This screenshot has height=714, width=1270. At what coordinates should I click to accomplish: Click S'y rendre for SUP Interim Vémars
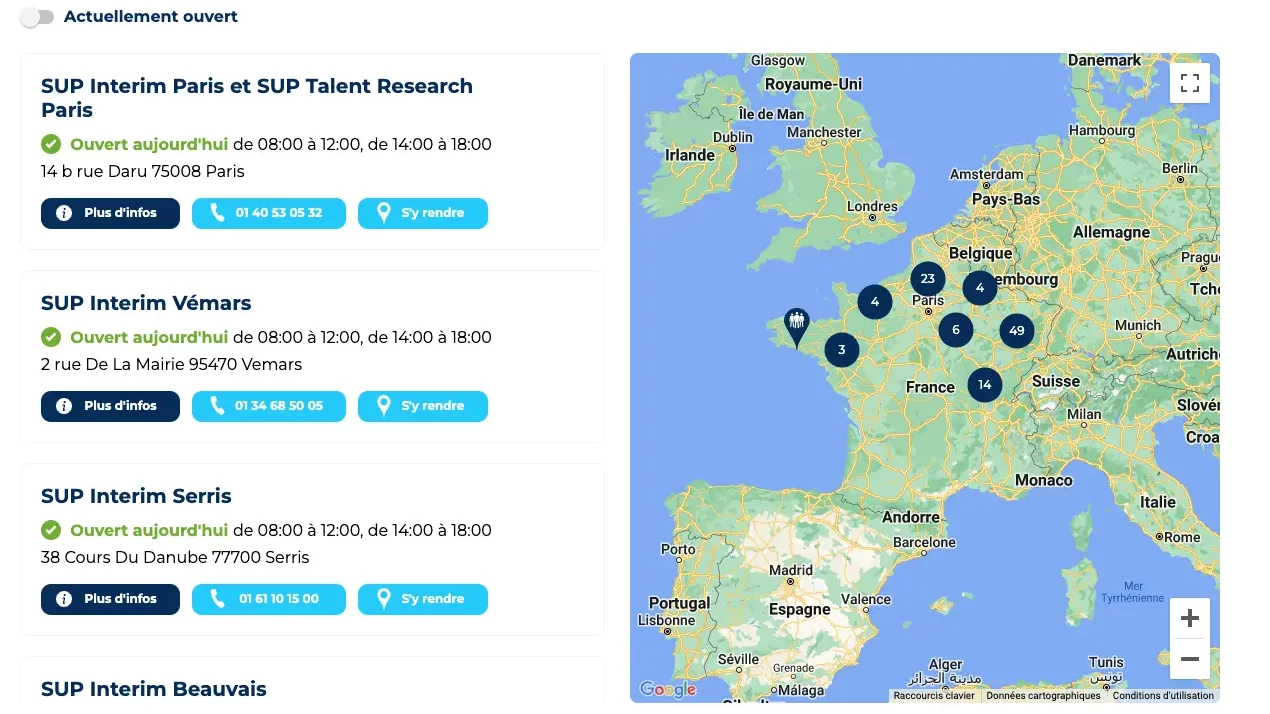pyautogui.click(x=423, y=406)
